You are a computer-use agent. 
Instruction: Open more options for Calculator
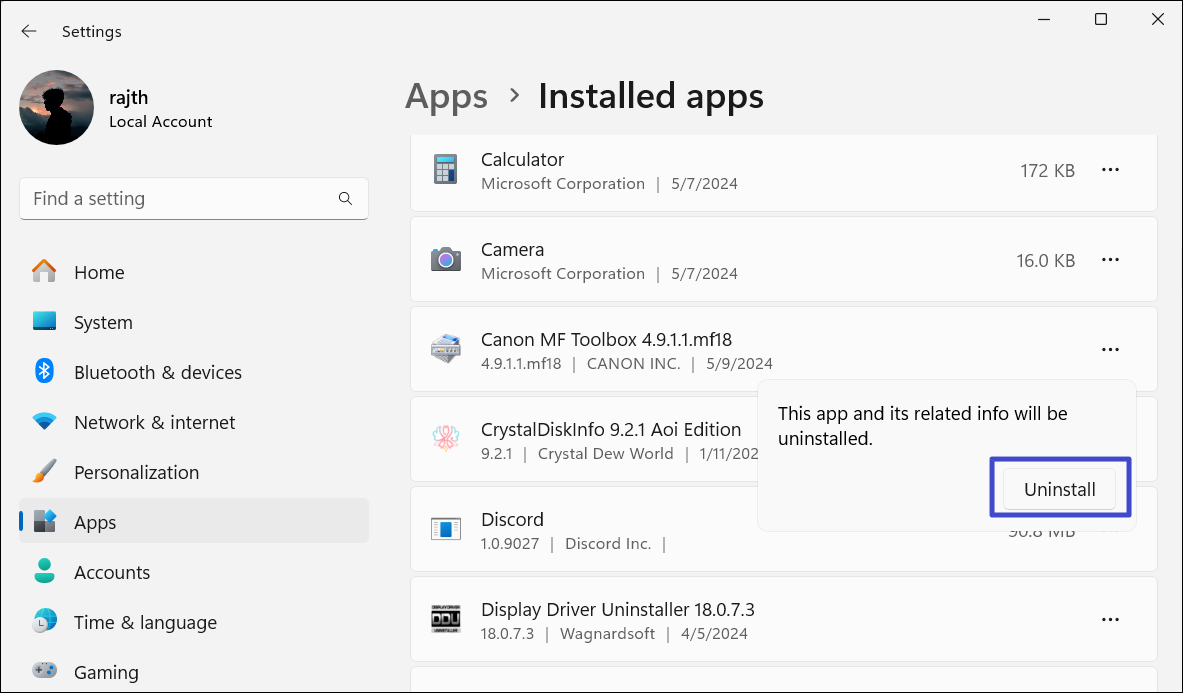click(1110, 170)
